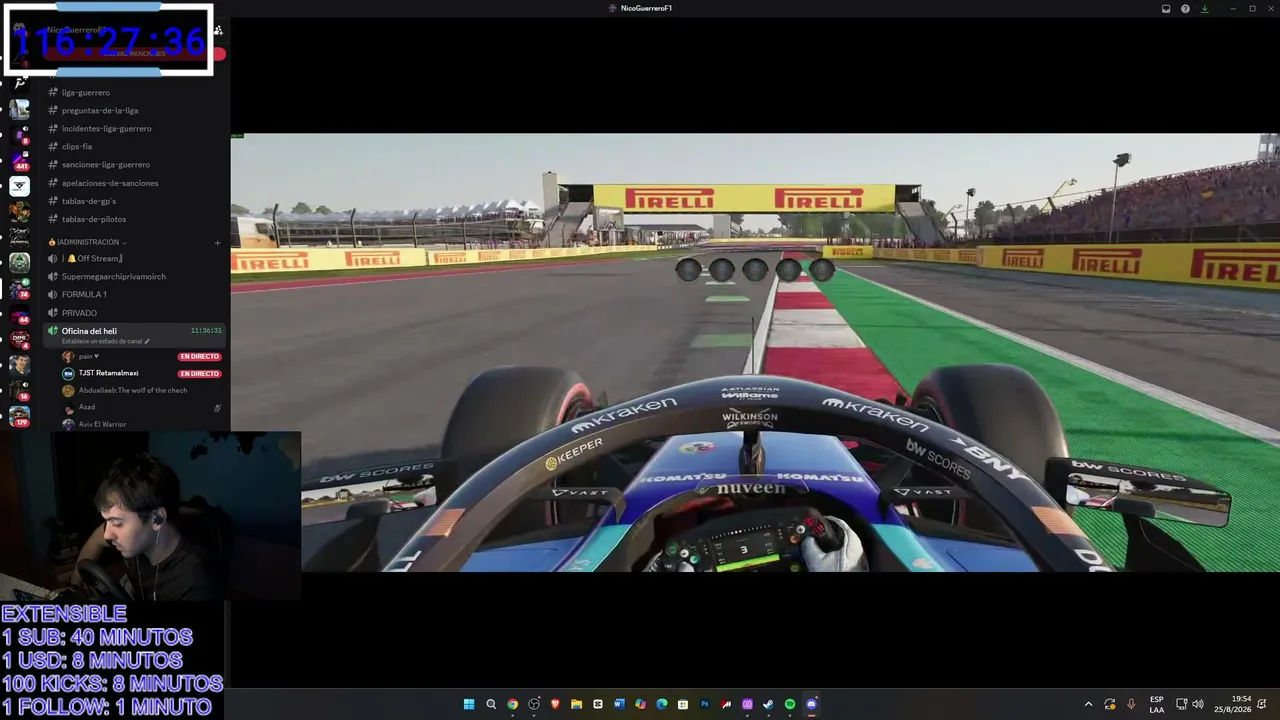The width and height of the screenshot is (1280, 720).
Task: Open Google Chrome from the taskbar
Action: [x=512, y=704]
